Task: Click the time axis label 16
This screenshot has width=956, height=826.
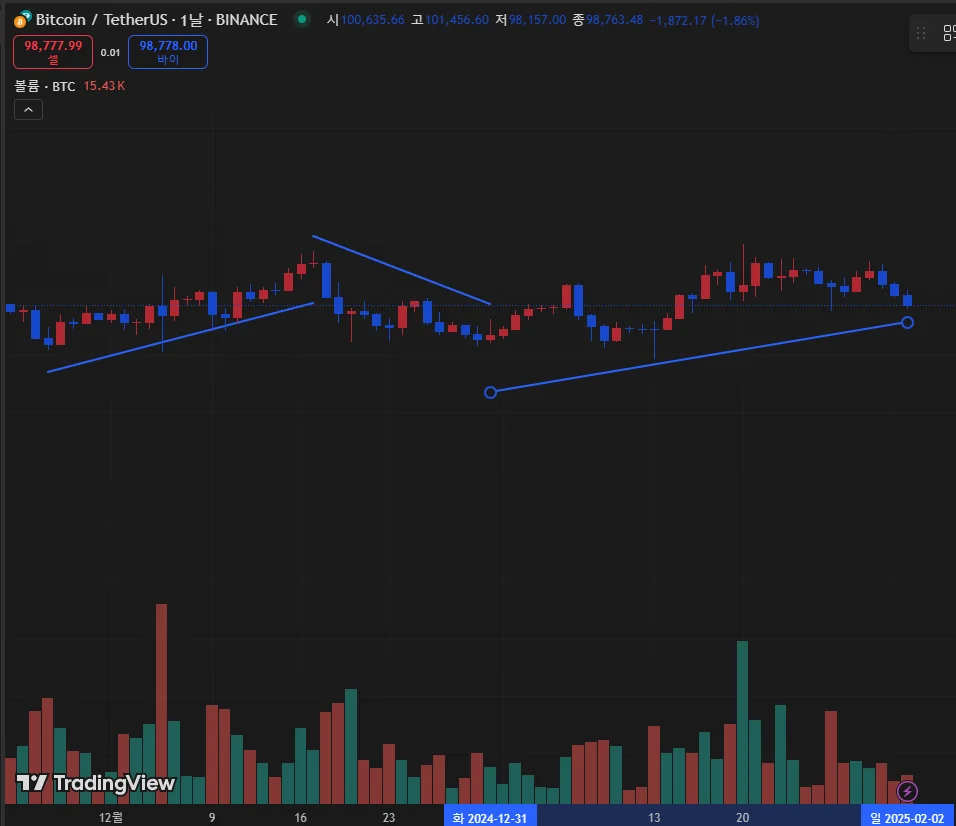Action: click(x=301, y=817)
